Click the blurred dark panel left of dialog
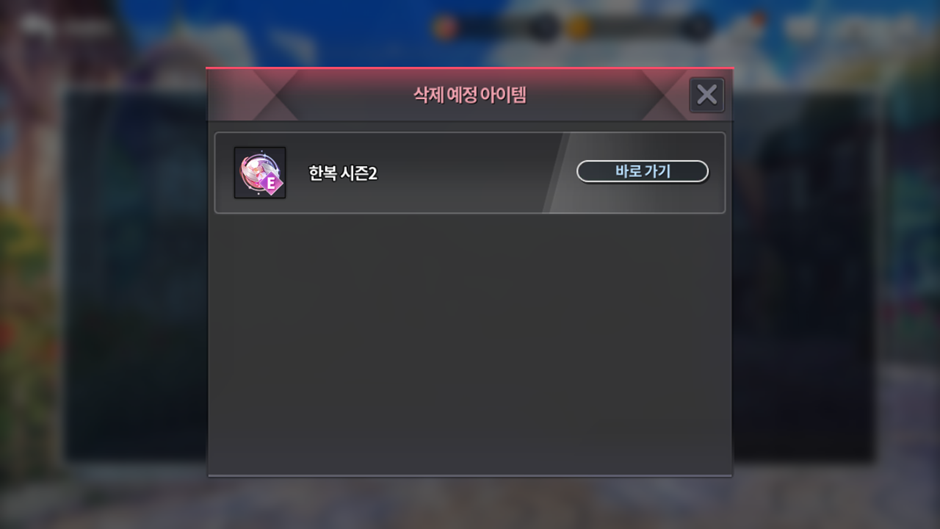 [135, 276]
